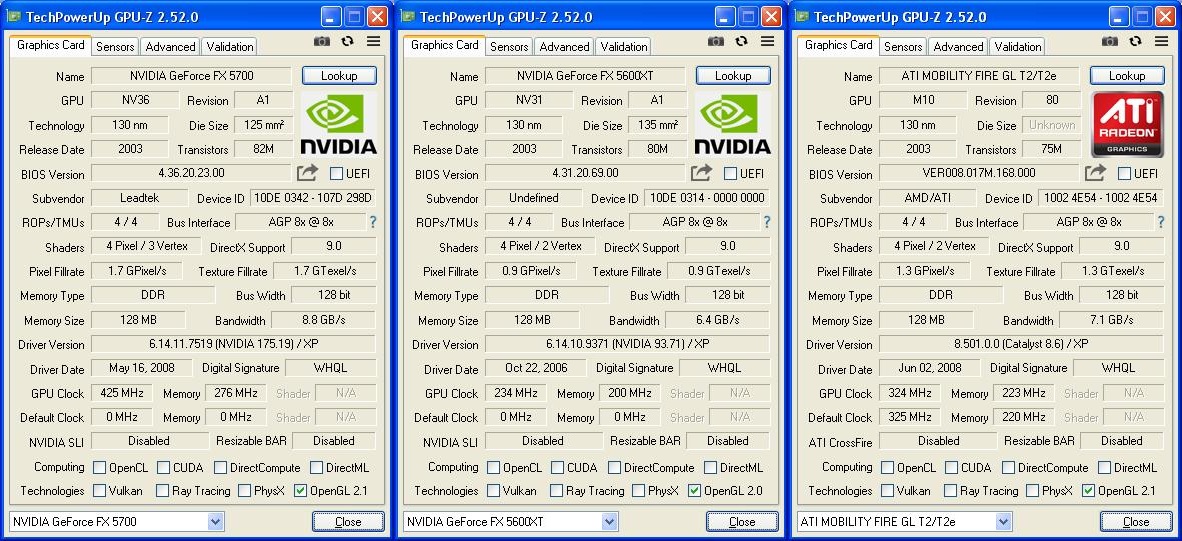Switch to Validation tab in FIRE GL window

pyautogui.click(x=1018, y=46)
